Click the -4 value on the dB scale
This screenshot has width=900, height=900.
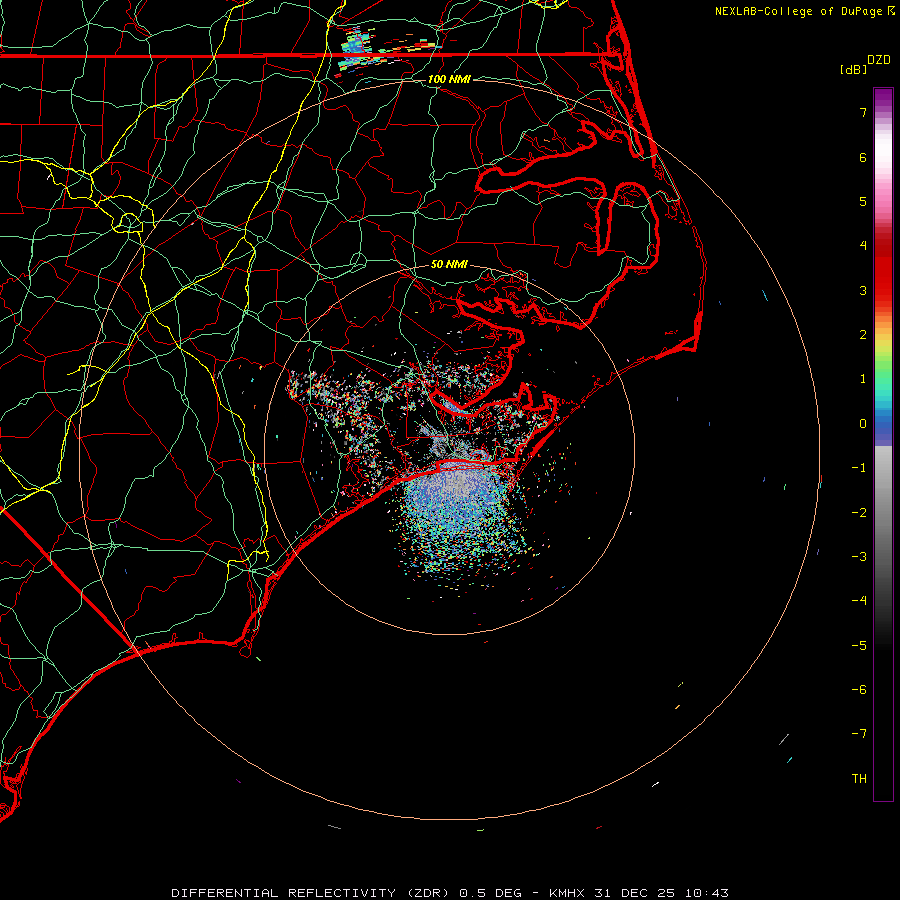coord(859,601)
